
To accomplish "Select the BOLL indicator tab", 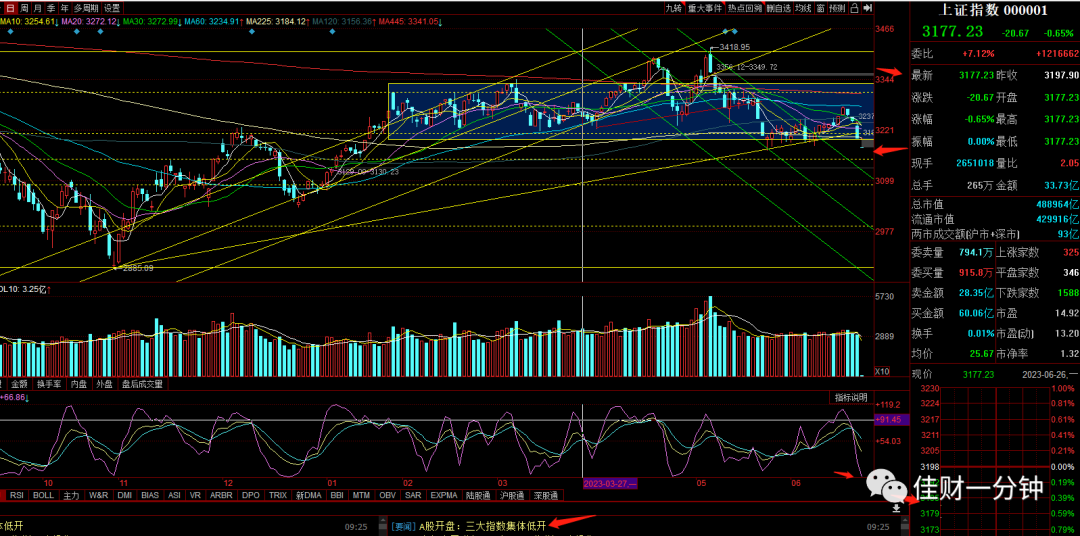I will (x=43, y=495).
